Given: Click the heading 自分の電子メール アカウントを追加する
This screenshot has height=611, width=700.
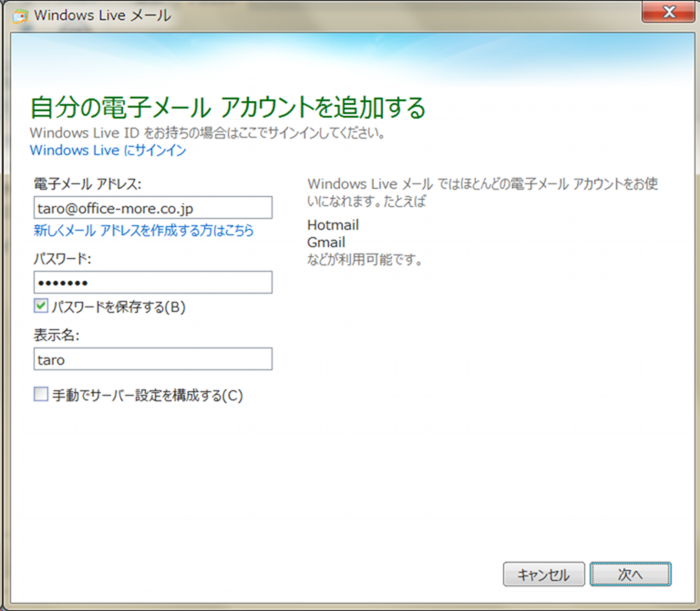Looking at the screenshot, I should 228,108.
